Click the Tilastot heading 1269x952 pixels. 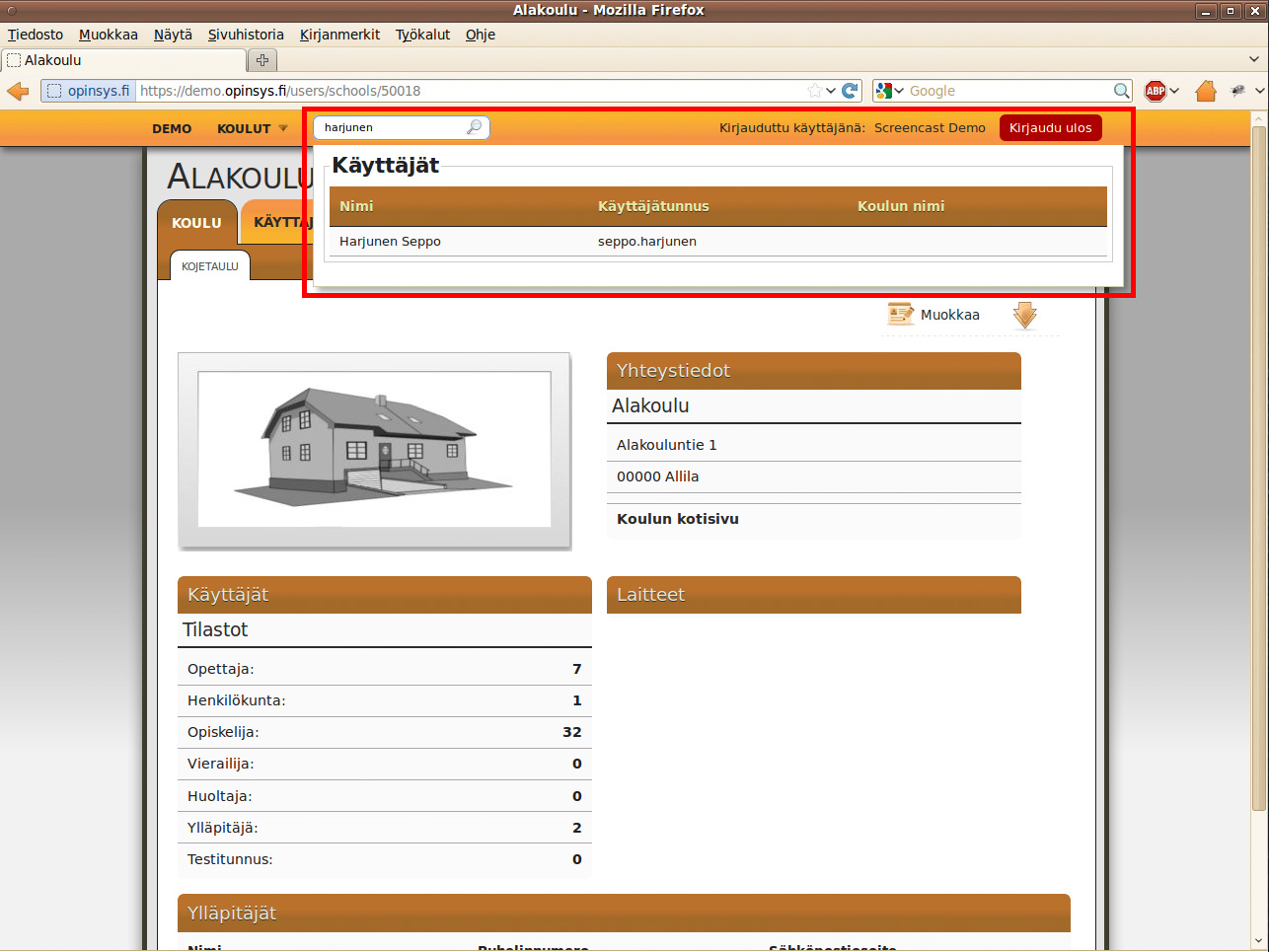(215, 629)
